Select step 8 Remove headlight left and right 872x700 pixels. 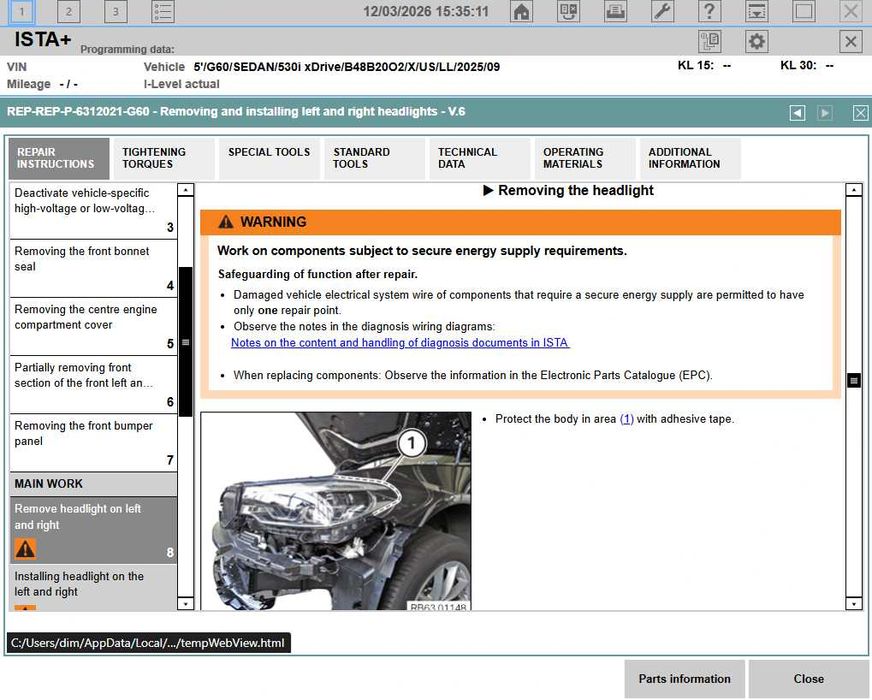(93, 530)
